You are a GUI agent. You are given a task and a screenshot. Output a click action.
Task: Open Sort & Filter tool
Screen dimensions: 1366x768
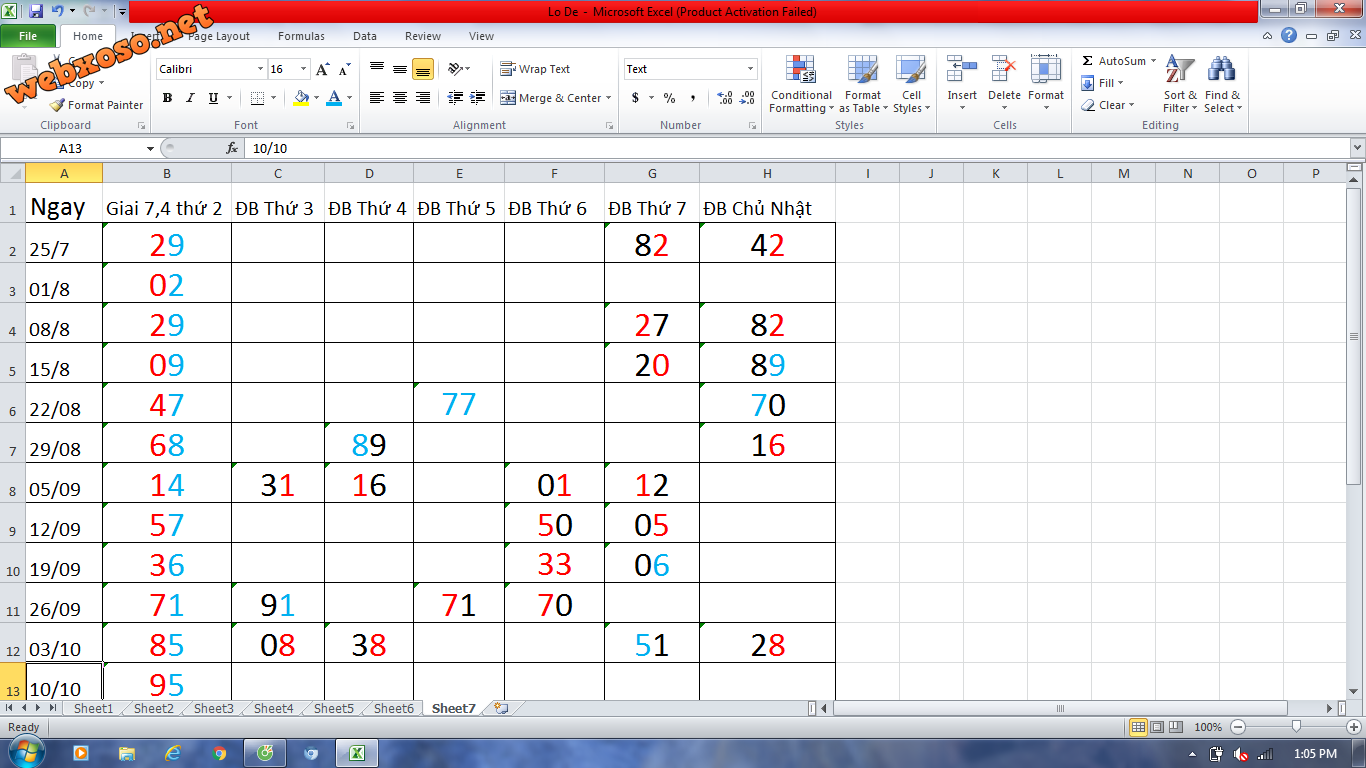1180,84
